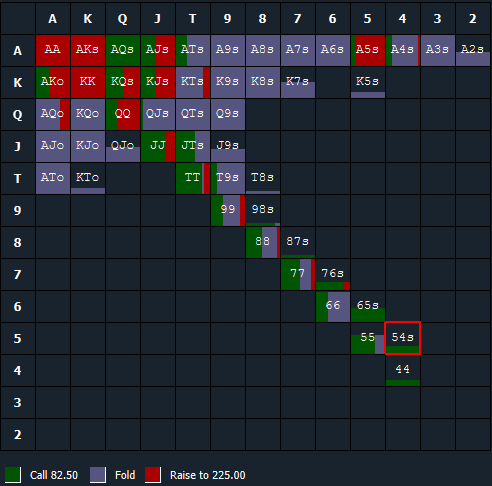
Task: Select the 44 pocket pair cell
Action: 403,370
